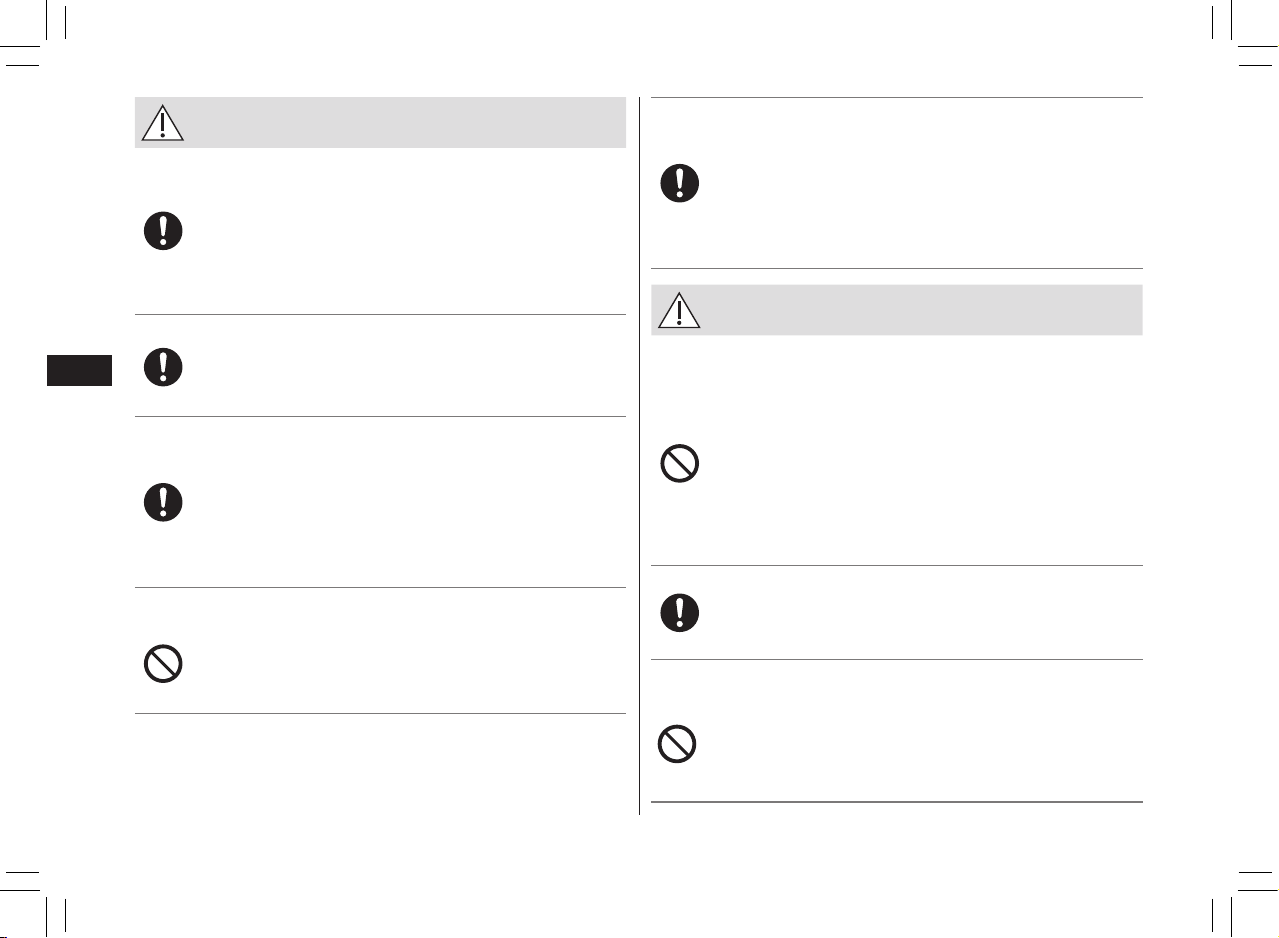Image resolution: width=1279 pixels, height=938 pixels.
Task: Click the exclamation icon above the right gray header
Action: pos(680,183)
